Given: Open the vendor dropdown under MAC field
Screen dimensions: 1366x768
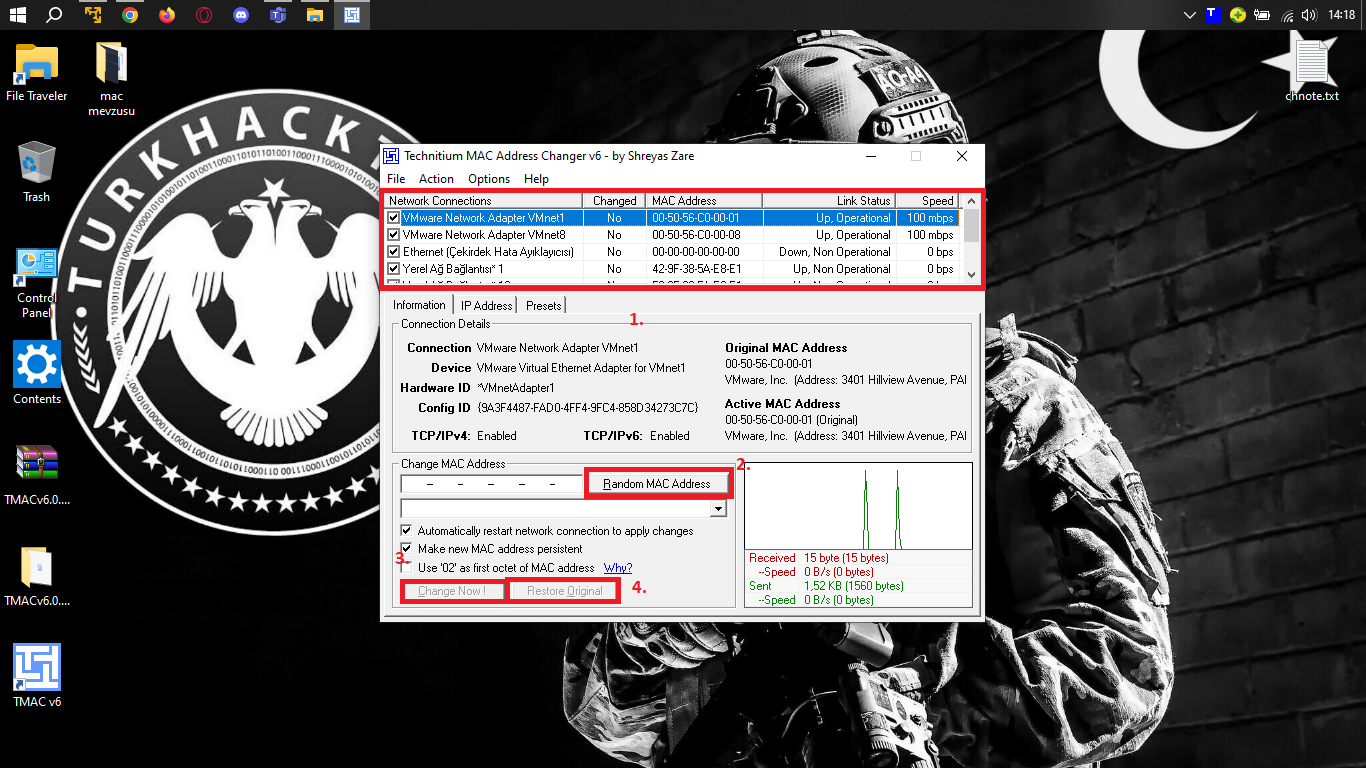Looking at the screenshot, I should pyautogui.click(x=717, y=509).
